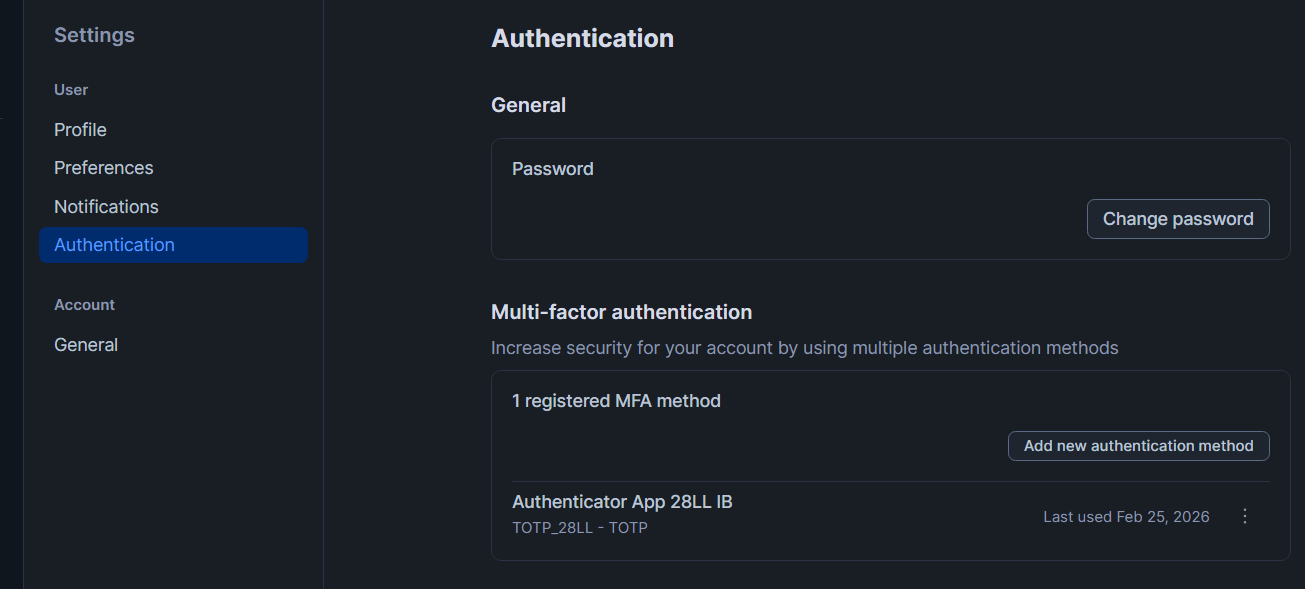
Task: Go to Preferences in the sidebar
Action: coord(104,168)
